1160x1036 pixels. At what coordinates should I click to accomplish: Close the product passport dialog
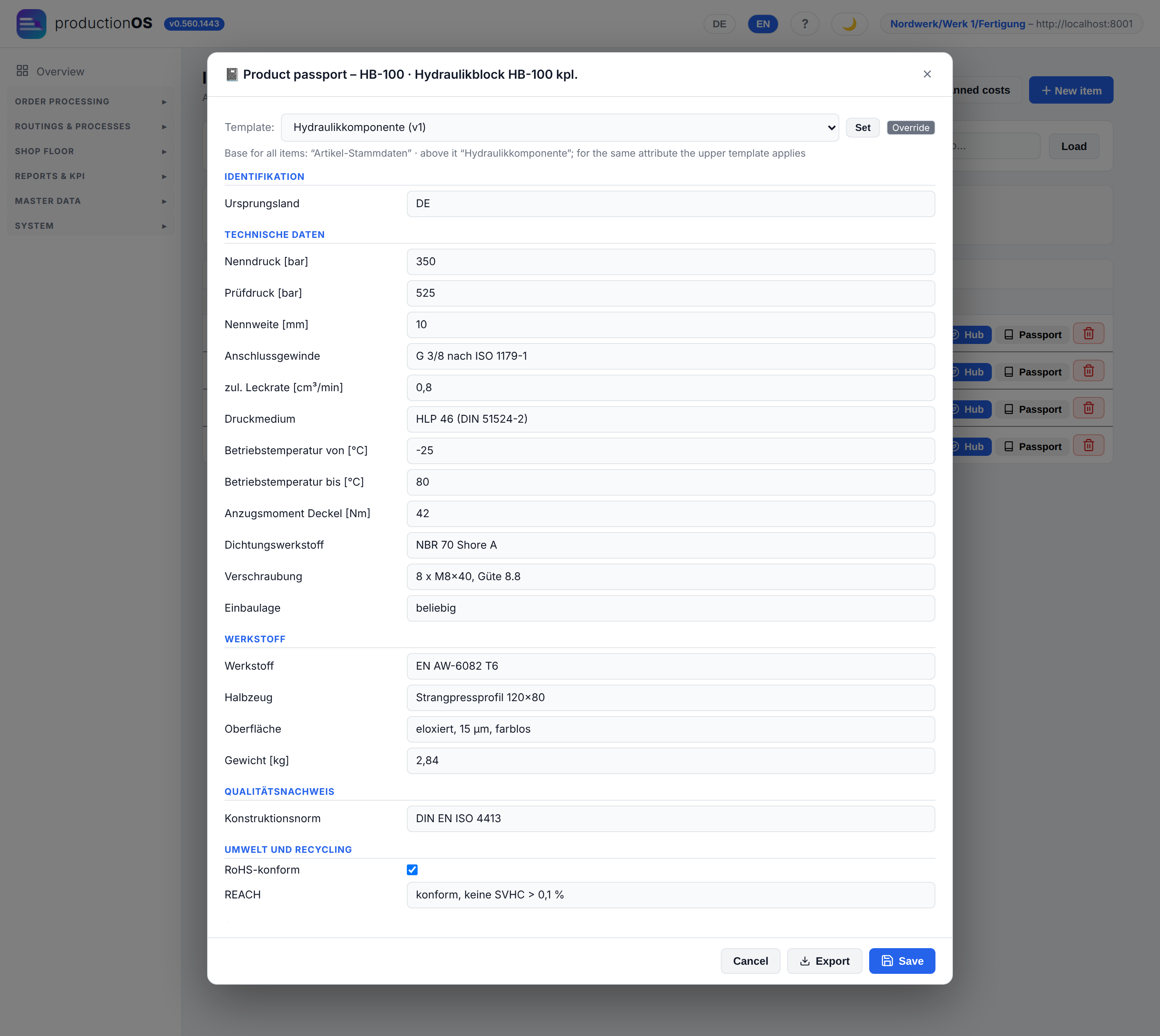[x=927, y=74]
